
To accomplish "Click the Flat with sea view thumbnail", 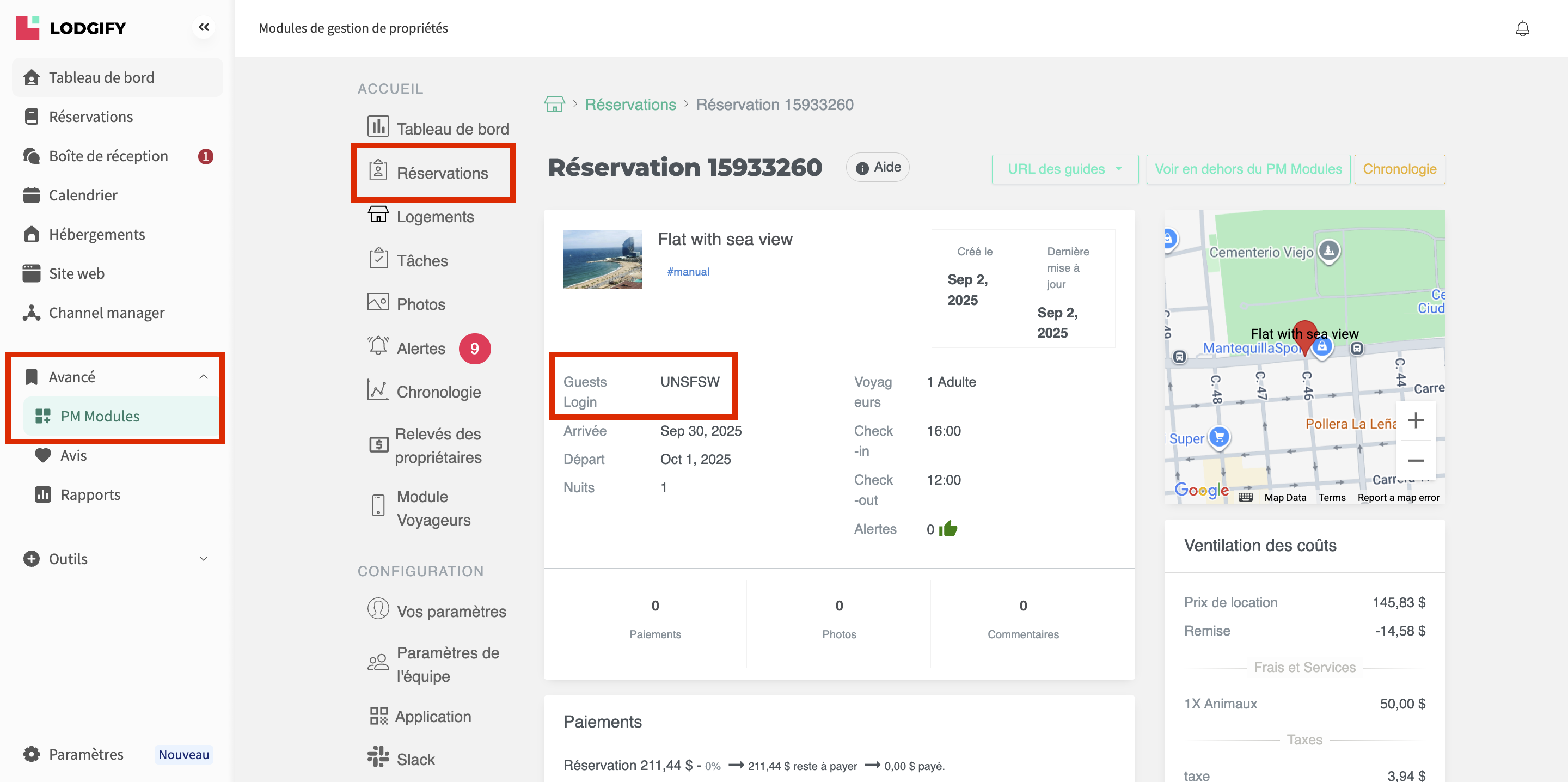I will [x=602, y=259].
